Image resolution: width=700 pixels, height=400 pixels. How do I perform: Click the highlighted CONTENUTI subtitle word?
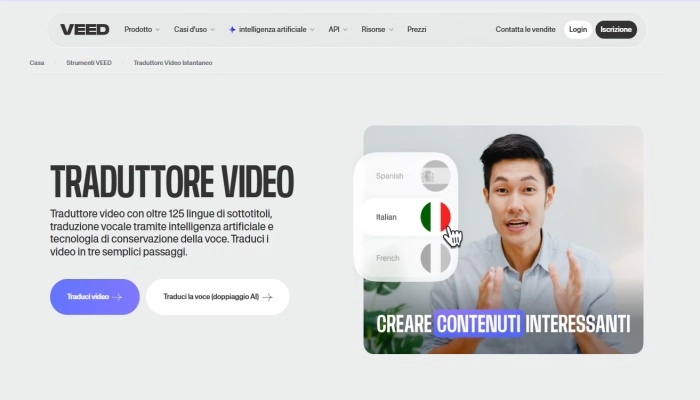coord(479,324)
